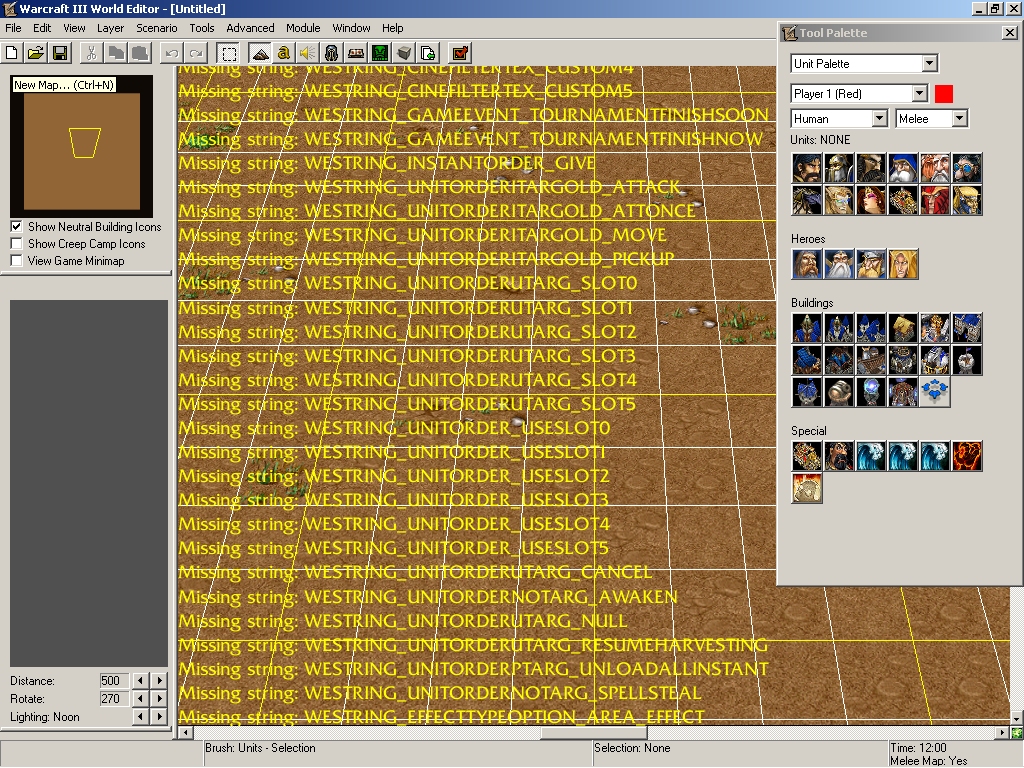Uncheck Show Neutral Building Icons
The height and width of the screenshot is (768, 1024).
coord(16,227)
